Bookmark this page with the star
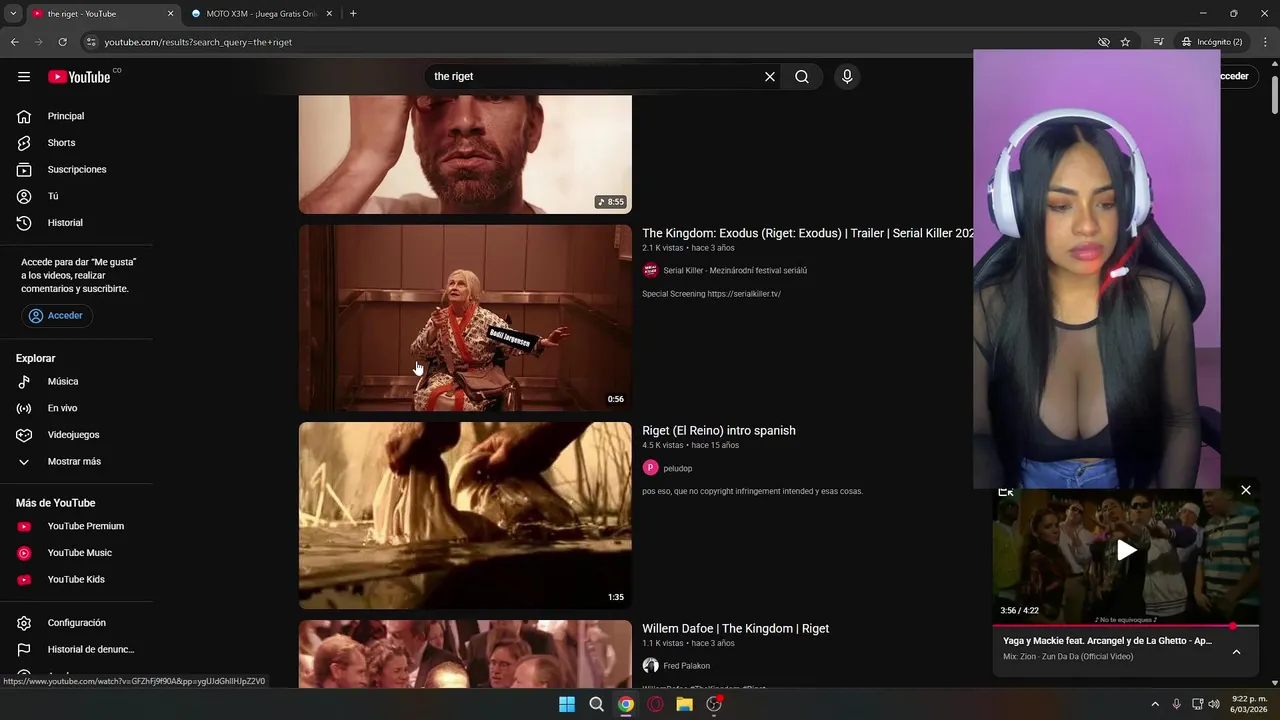This screenshot has height=720, width=1280. (x=1125, y=42)
